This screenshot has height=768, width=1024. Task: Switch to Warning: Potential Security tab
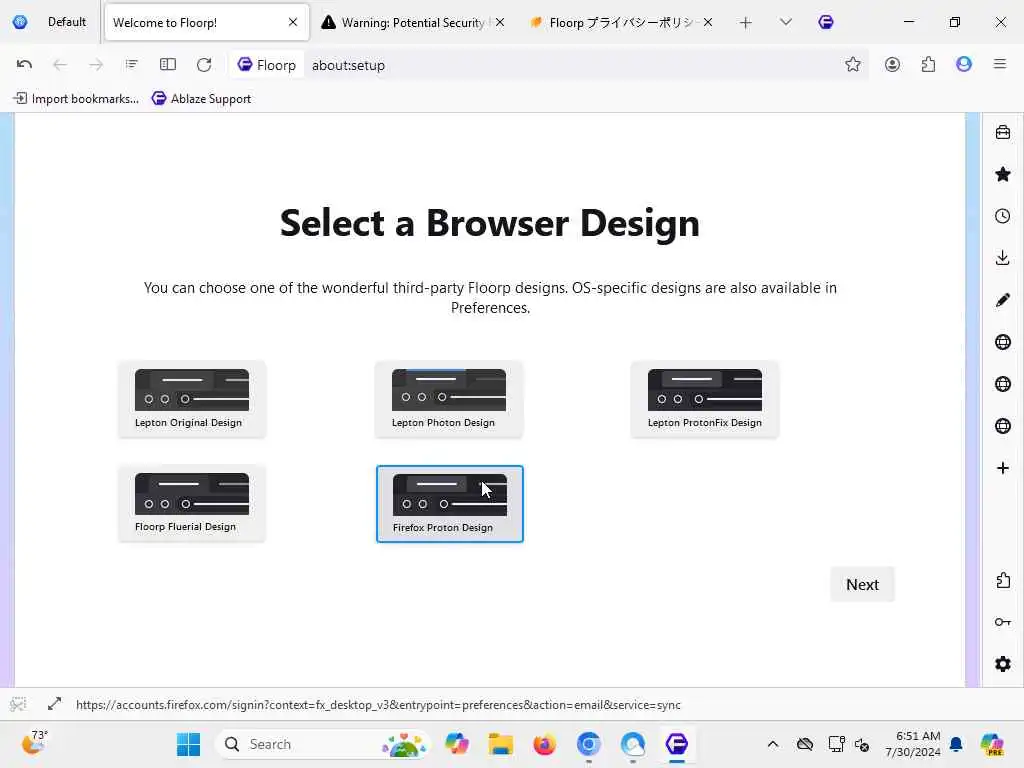413,23
